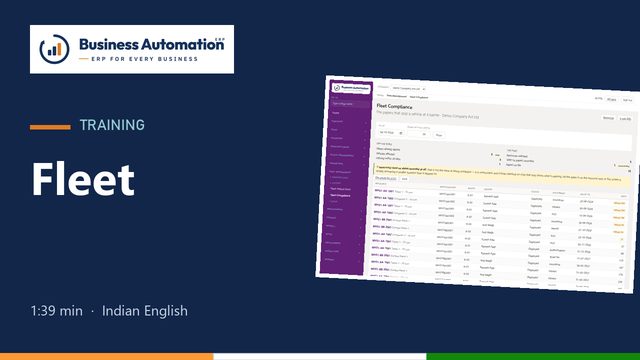Click the '1:39 min' duration text
Viewport: 640px width, 360px height.
click(x=56, y=311)
